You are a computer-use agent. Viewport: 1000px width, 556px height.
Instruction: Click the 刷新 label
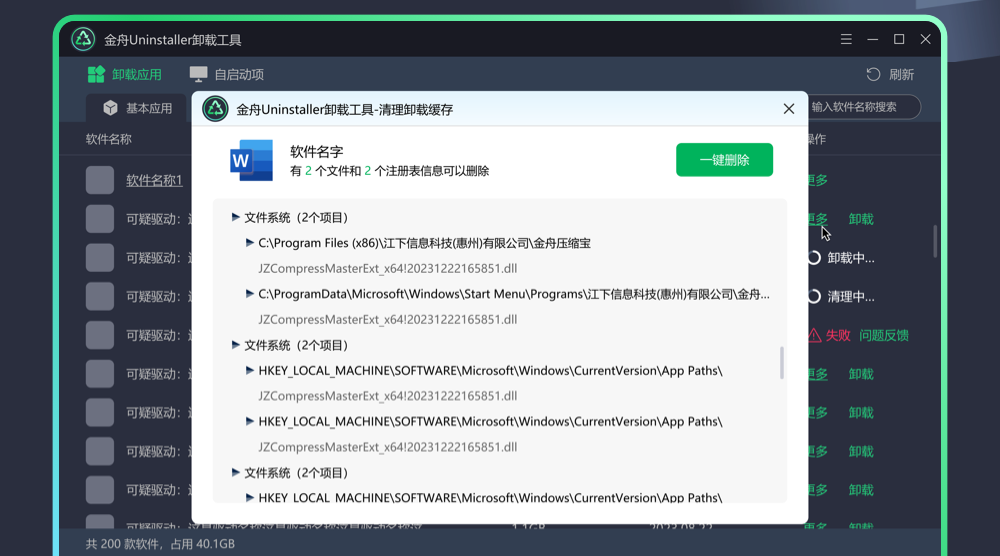(x=902, y=75)
